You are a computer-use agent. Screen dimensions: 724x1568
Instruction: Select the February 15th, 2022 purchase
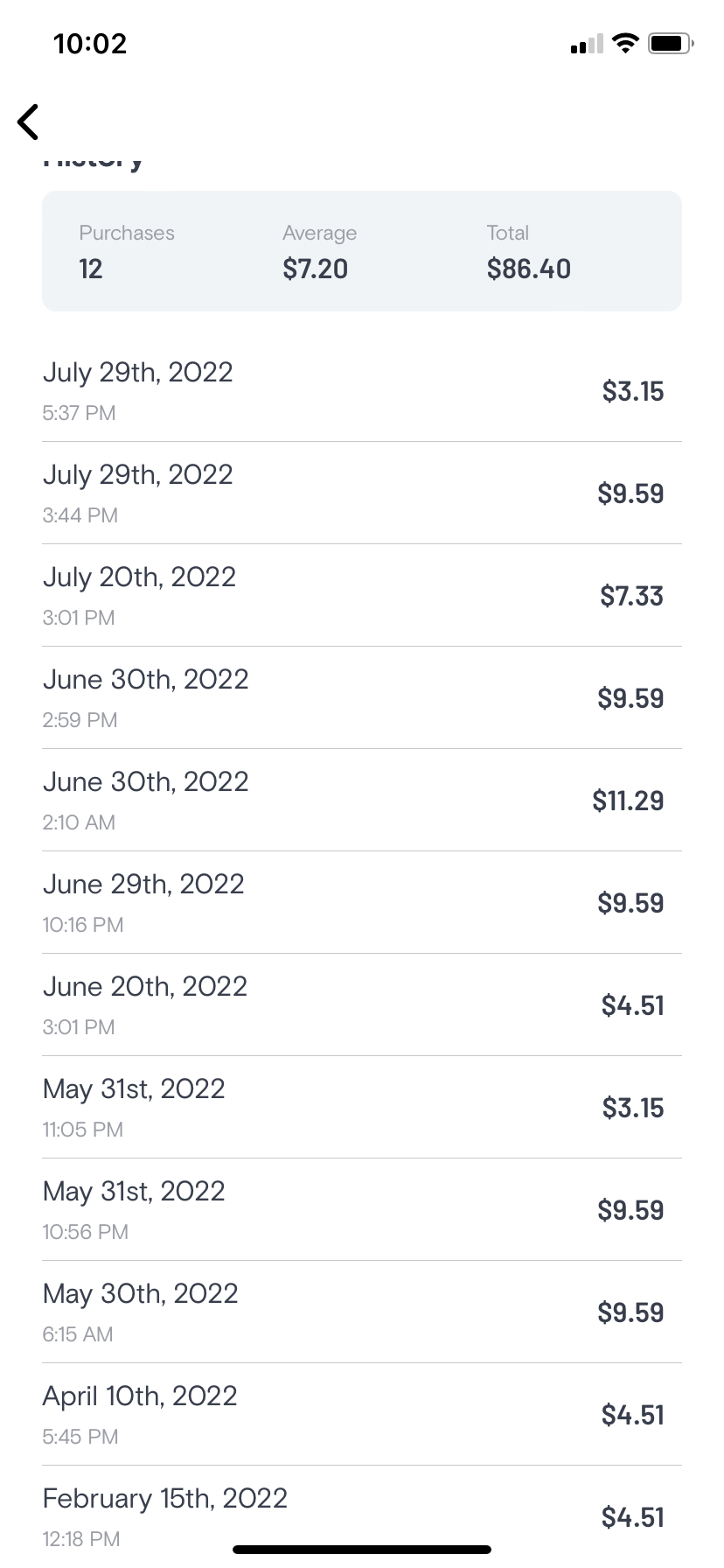(362, 1515)
